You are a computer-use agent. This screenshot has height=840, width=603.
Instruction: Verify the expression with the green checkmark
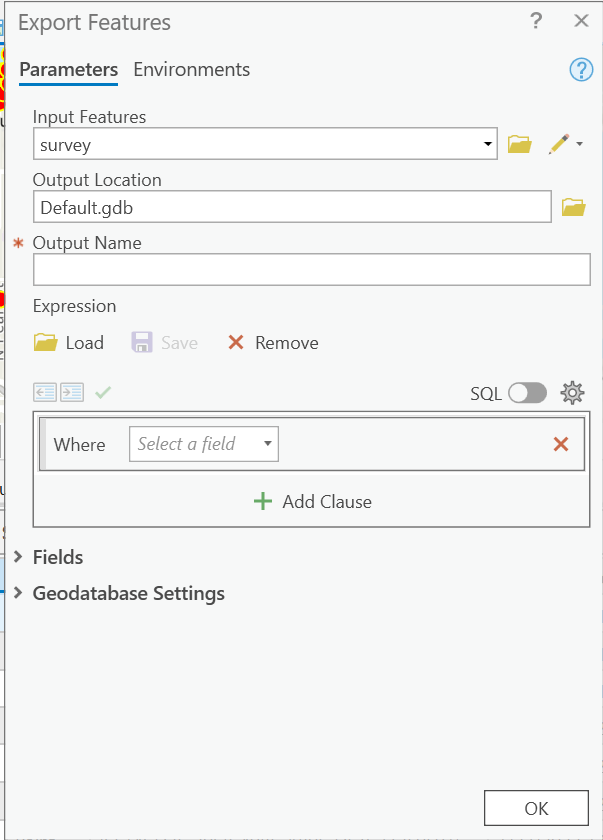pos(103,392)
